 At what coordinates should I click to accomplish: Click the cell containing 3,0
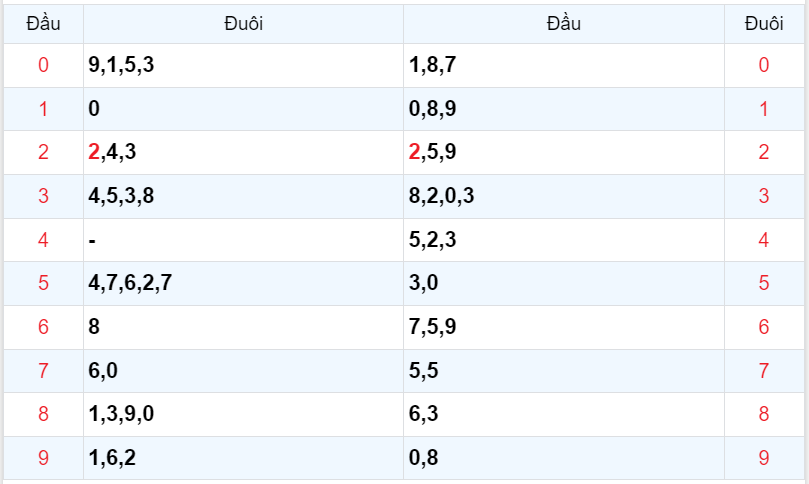[x=424, y=283]
